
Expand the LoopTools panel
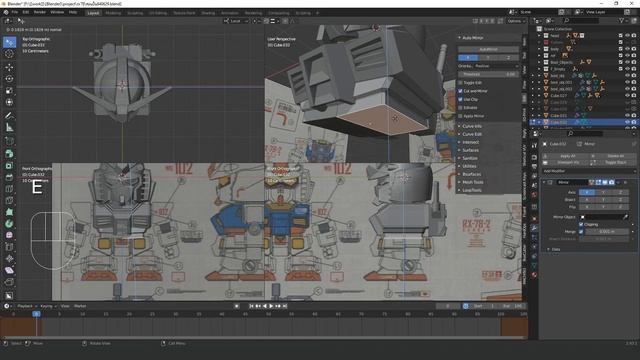[x=472, y=190]
